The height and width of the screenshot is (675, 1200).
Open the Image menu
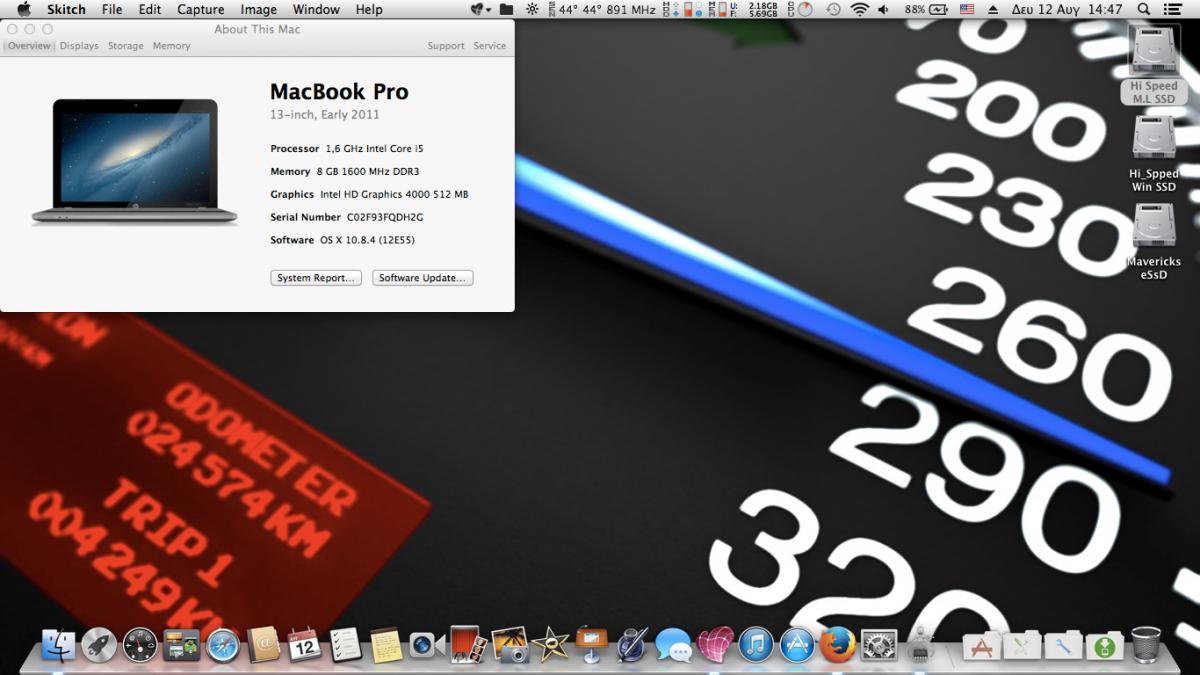tap(259, 9)
